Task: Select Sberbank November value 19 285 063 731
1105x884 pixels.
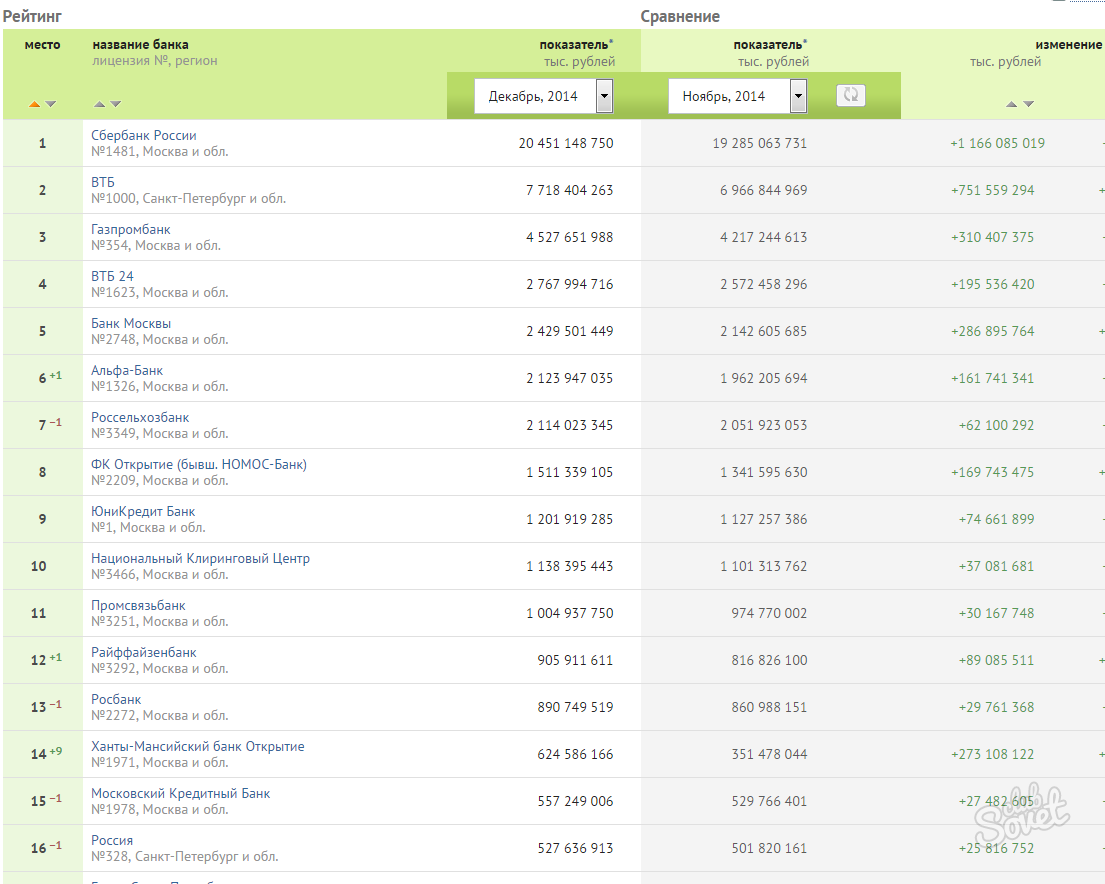Action: [760, 143]
